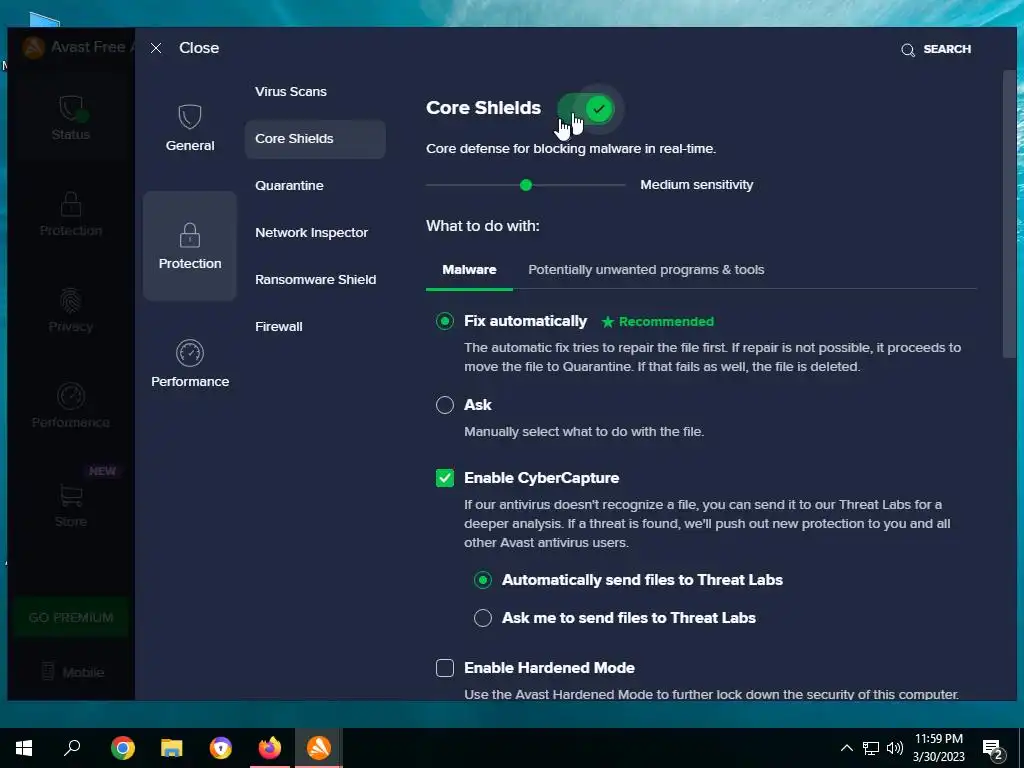Image resolution: width=1024 pixels, height=768 pixels.
Task: Click the Medium sensitivity label
Action: [x=696, y=185]
